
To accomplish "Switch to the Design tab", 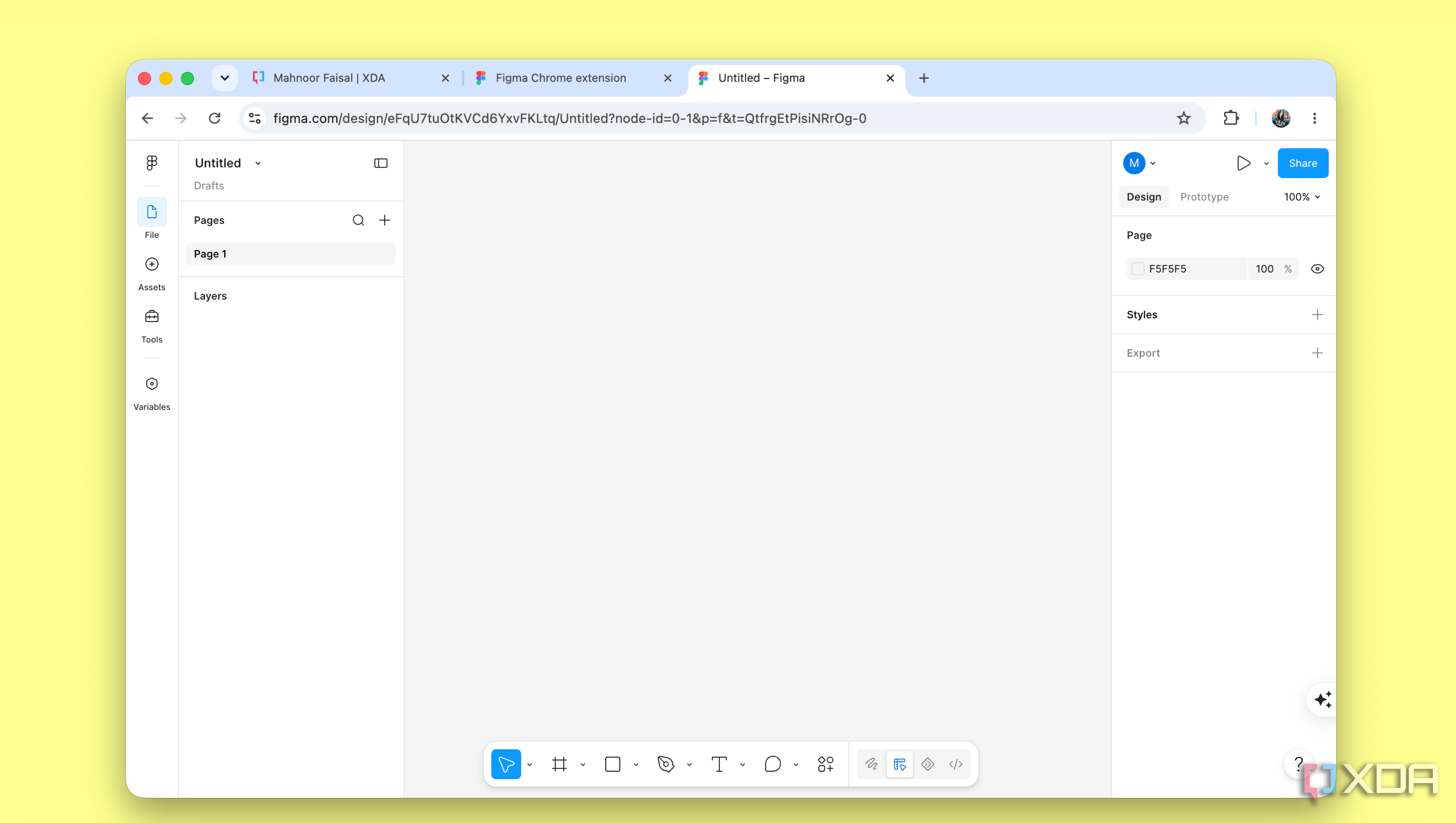I will click(1144, 197).
